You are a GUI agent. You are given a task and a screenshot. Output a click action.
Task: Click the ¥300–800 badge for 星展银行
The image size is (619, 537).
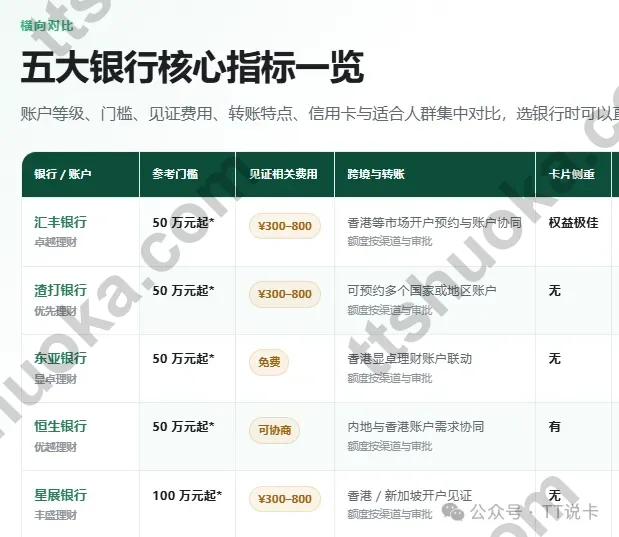click(285, 499)
